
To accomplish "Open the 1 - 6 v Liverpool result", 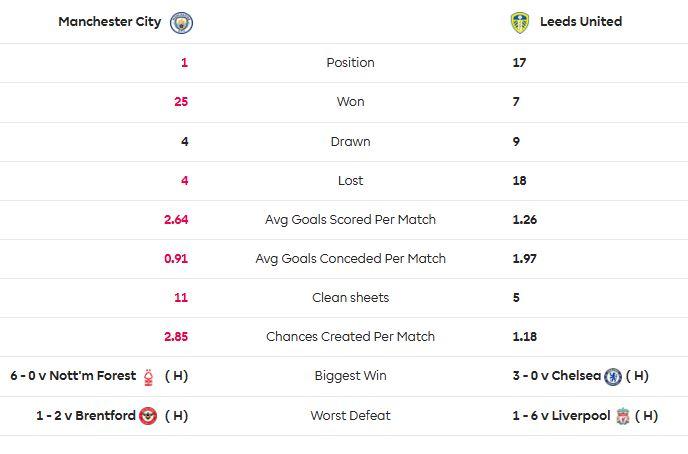I will coord(560,416).
